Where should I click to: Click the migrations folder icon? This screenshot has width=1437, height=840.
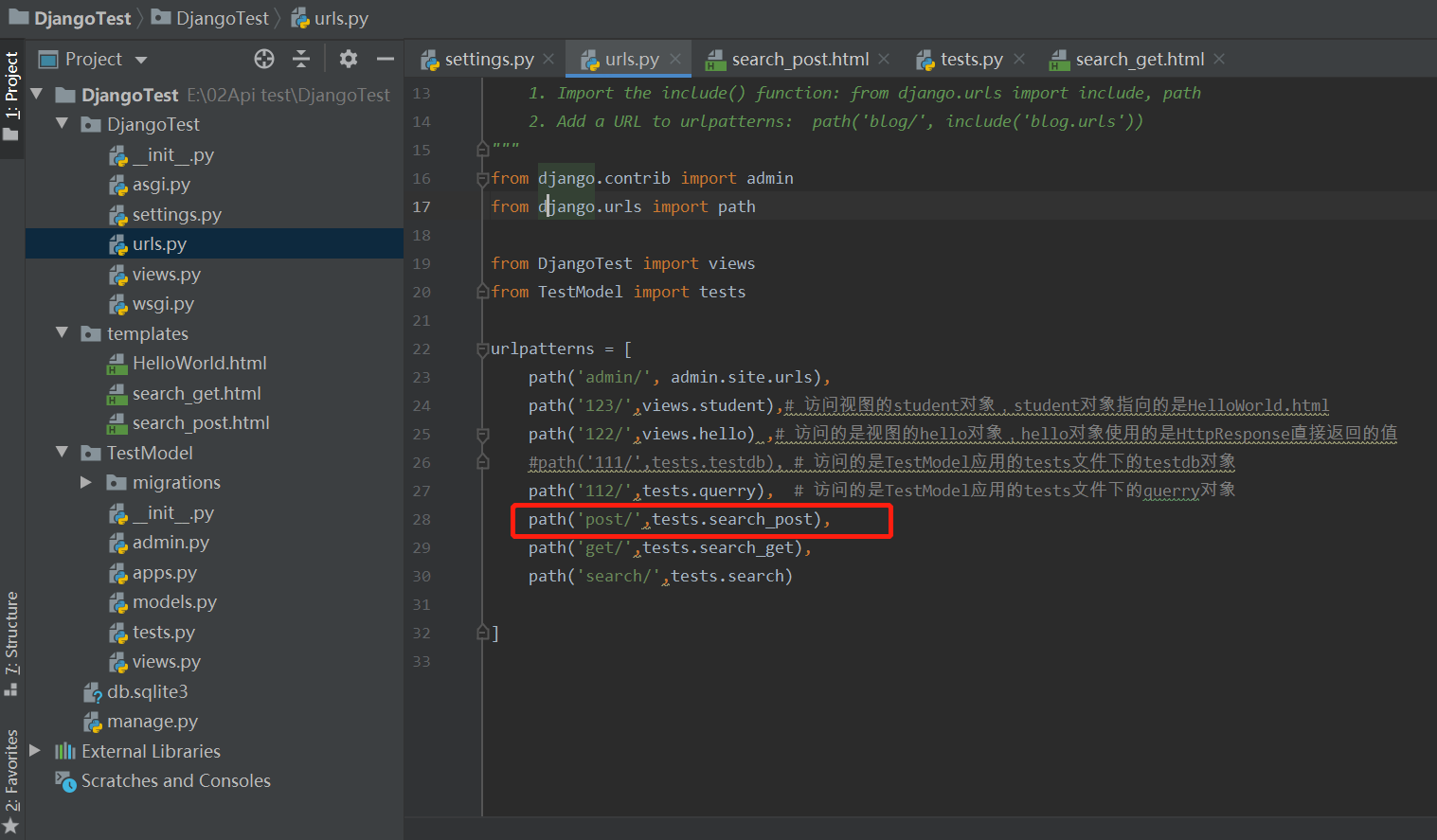click(x=117, y=482)
